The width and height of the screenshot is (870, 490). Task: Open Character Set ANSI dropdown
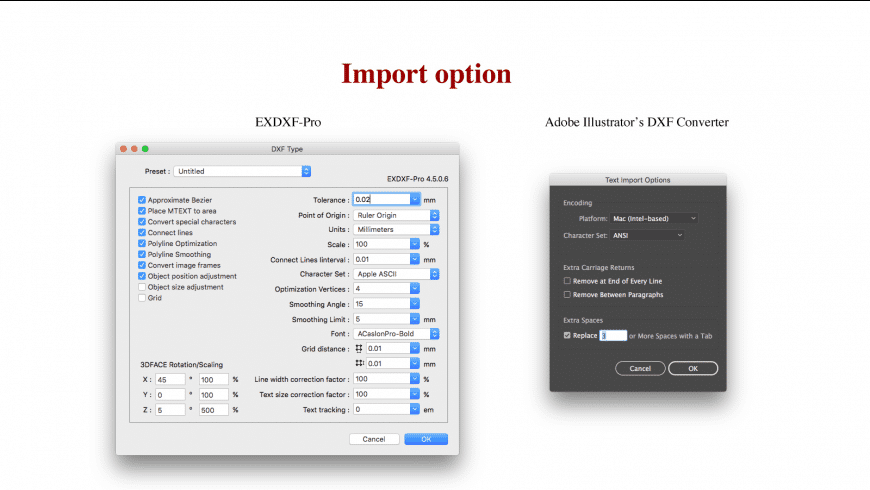[647, 235]
